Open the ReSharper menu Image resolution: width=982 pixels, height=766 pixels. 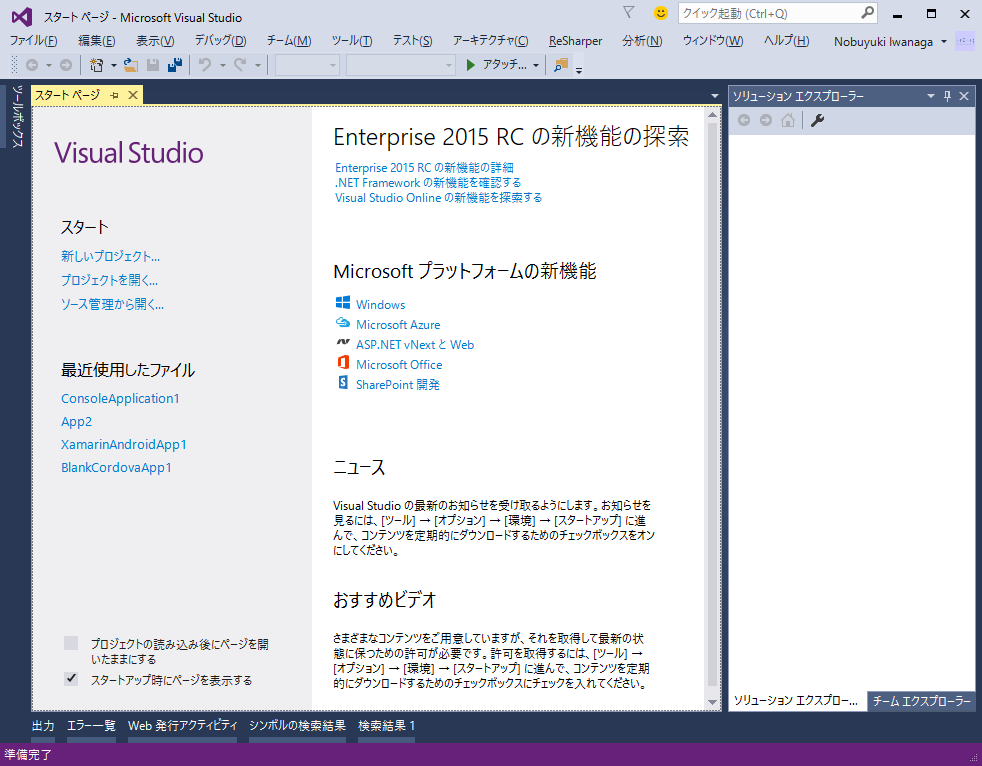[576, 41]
